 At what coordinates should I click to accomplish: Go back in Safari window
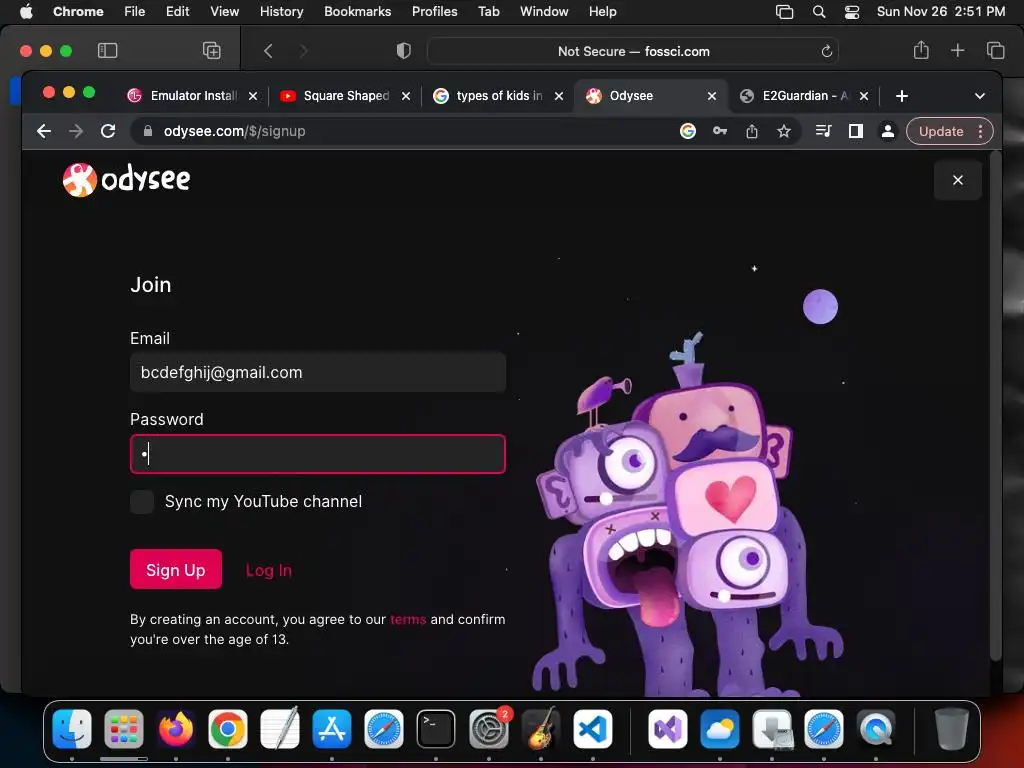(268, 51)
